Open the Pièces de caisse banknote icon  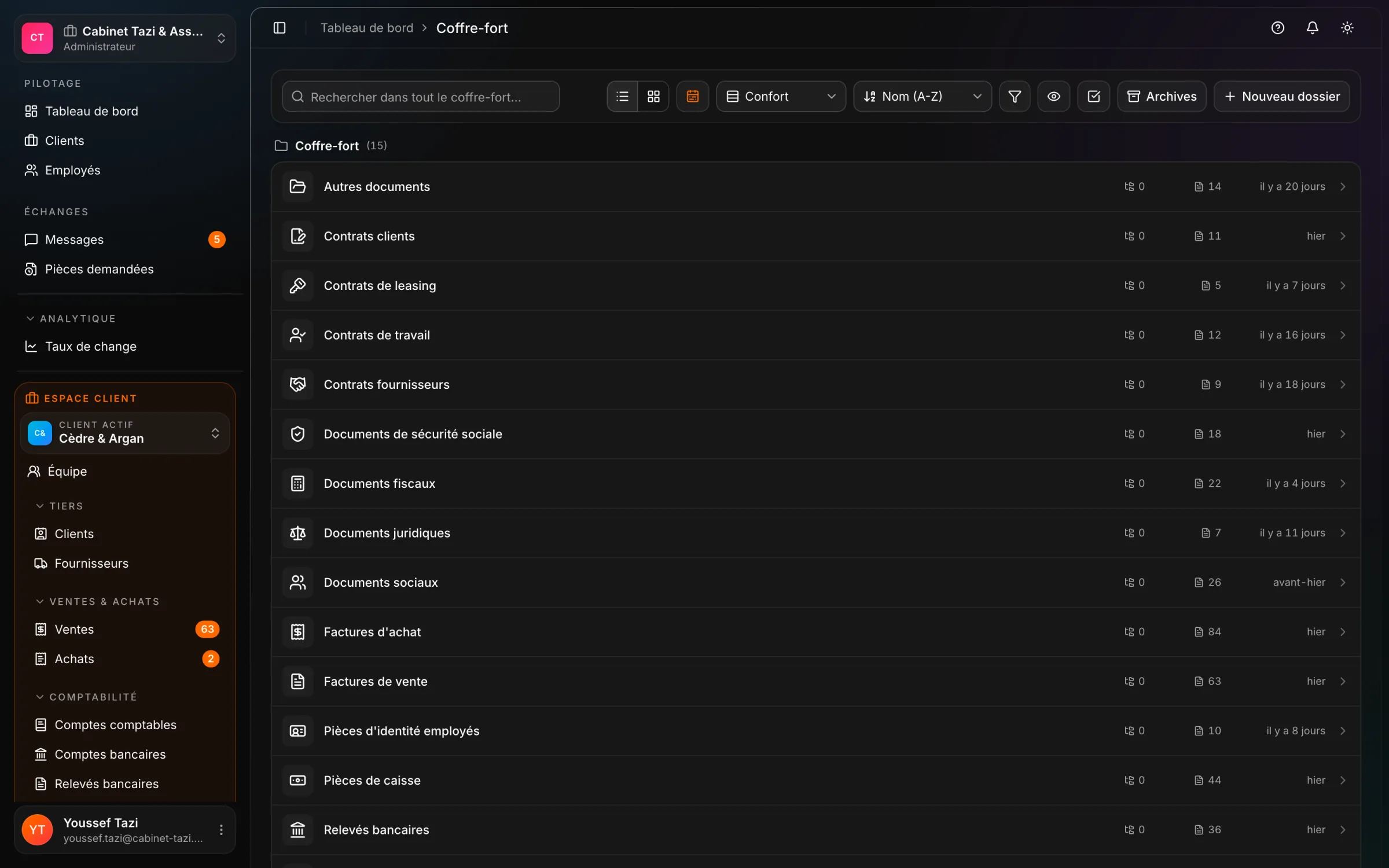[x=297, y=780]
